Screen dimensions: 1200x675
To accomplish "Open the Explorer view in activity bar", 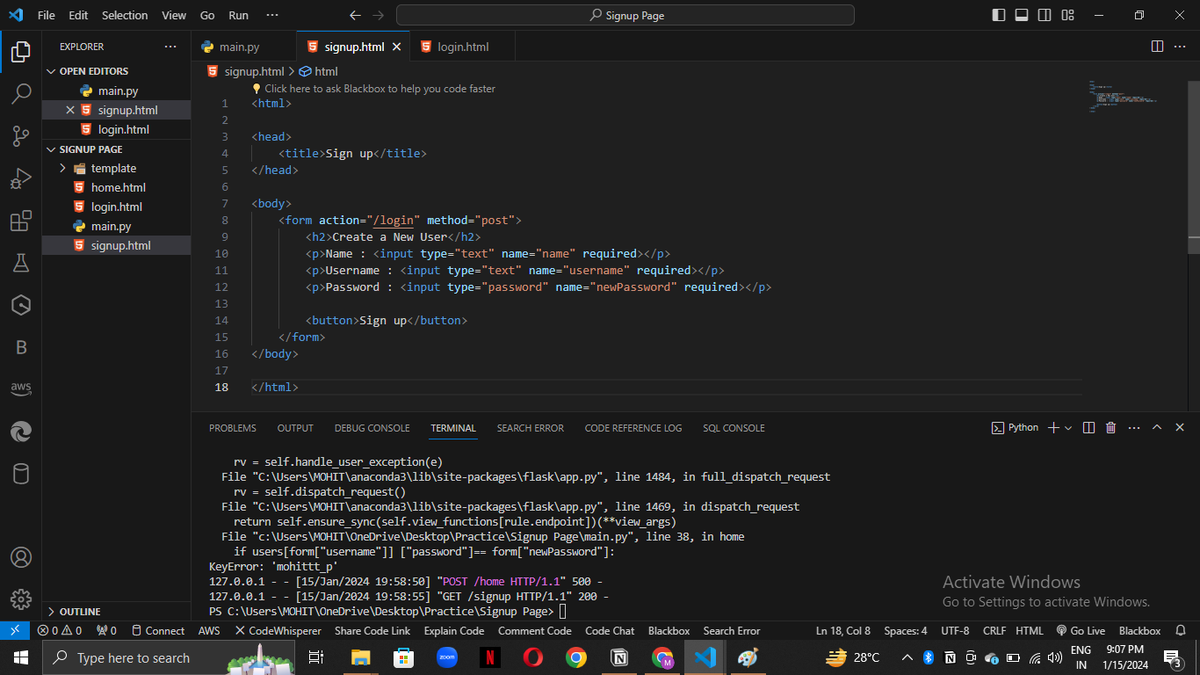I will coord(20,52).
